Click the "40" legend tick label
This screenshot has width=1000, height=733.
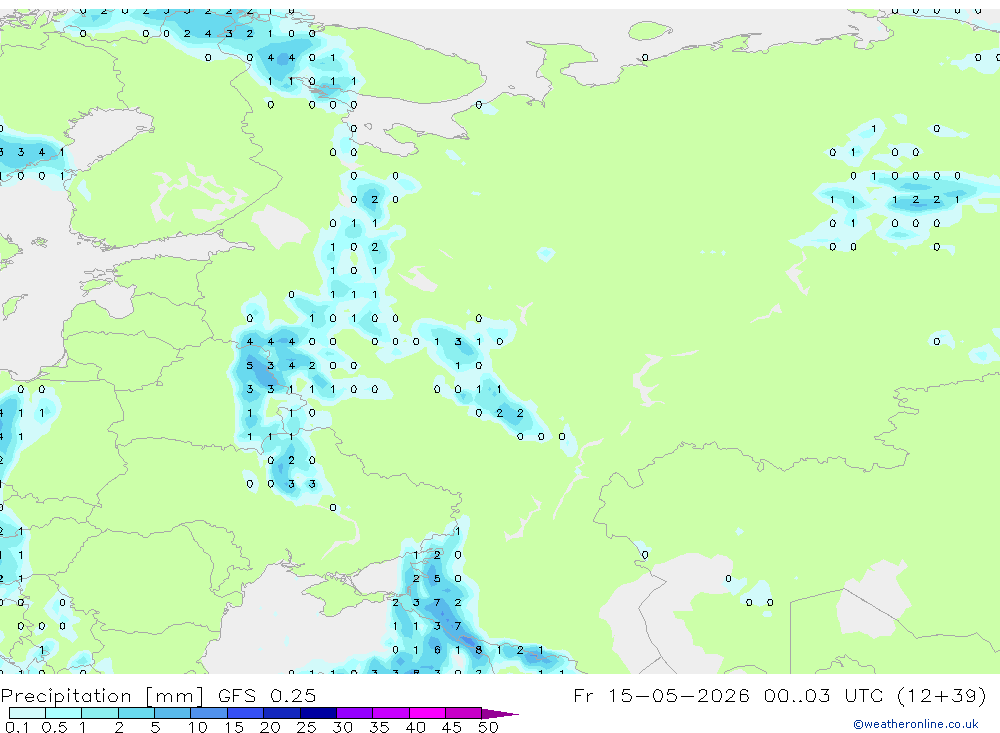tap(416, 727)
